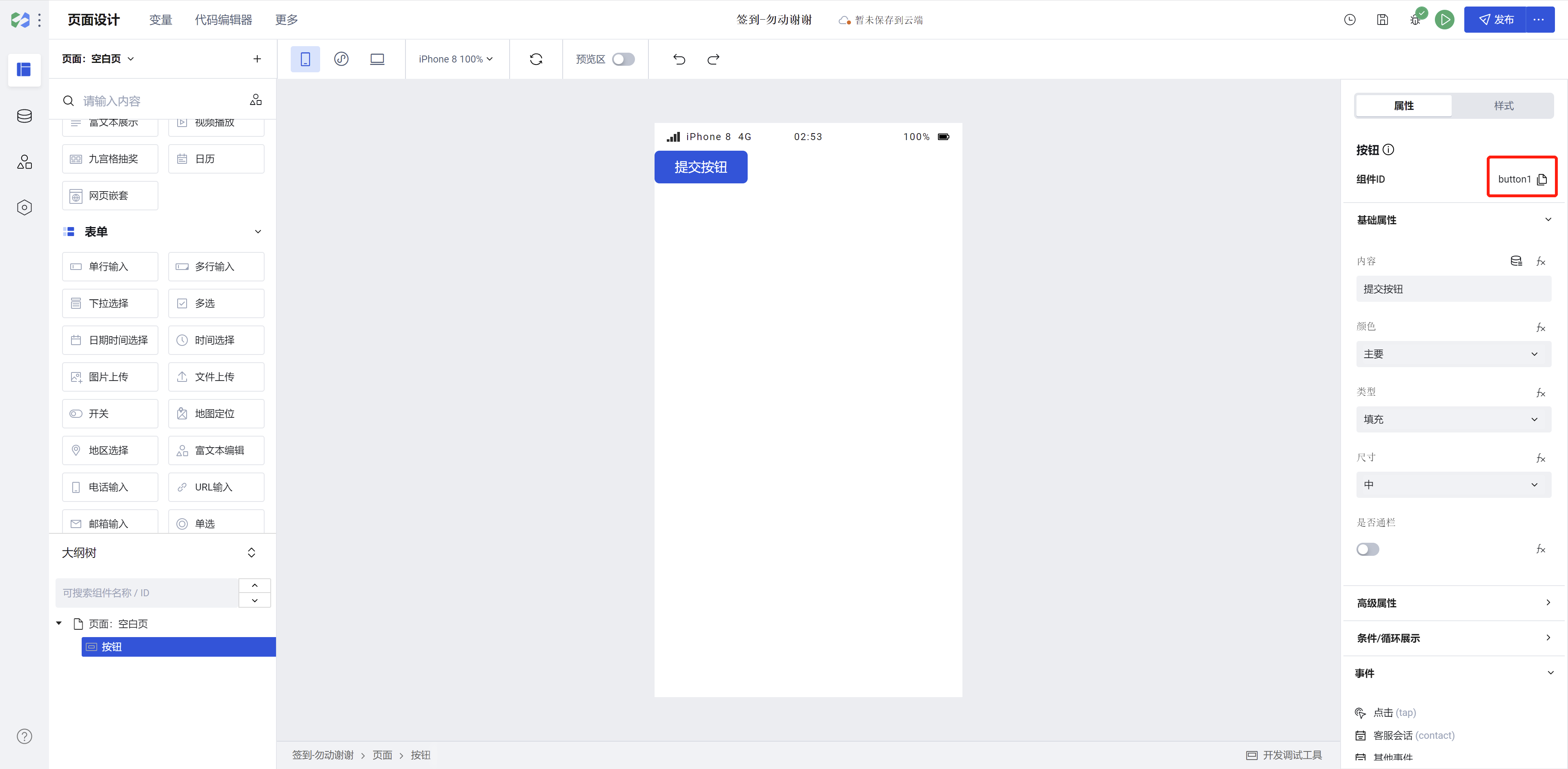1568x769 pixels.
Task: Toggle the 大纲树 panel size arrows
Action: (x=252, y=552)
